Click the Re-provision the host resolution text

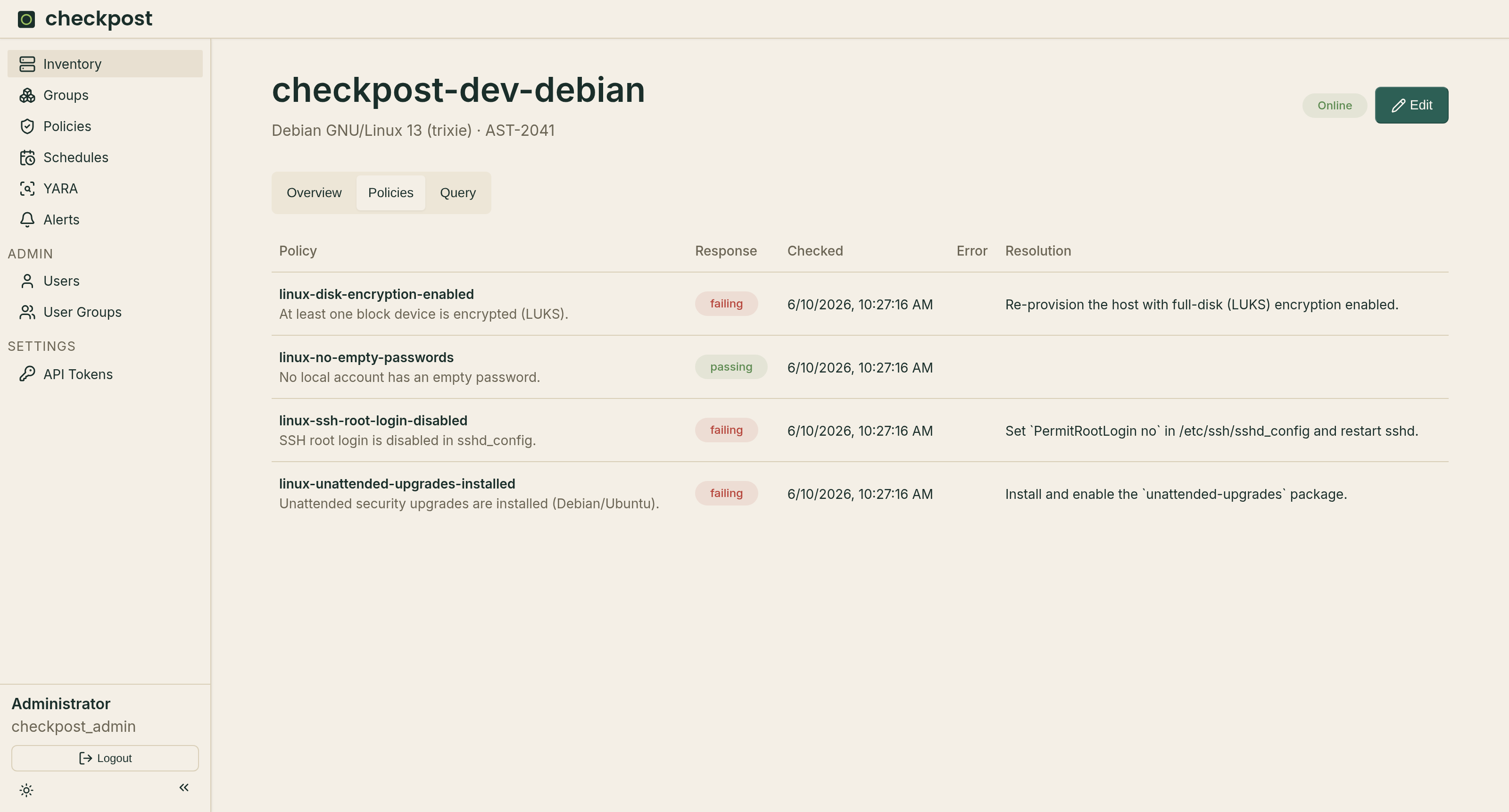(1202, 305)
